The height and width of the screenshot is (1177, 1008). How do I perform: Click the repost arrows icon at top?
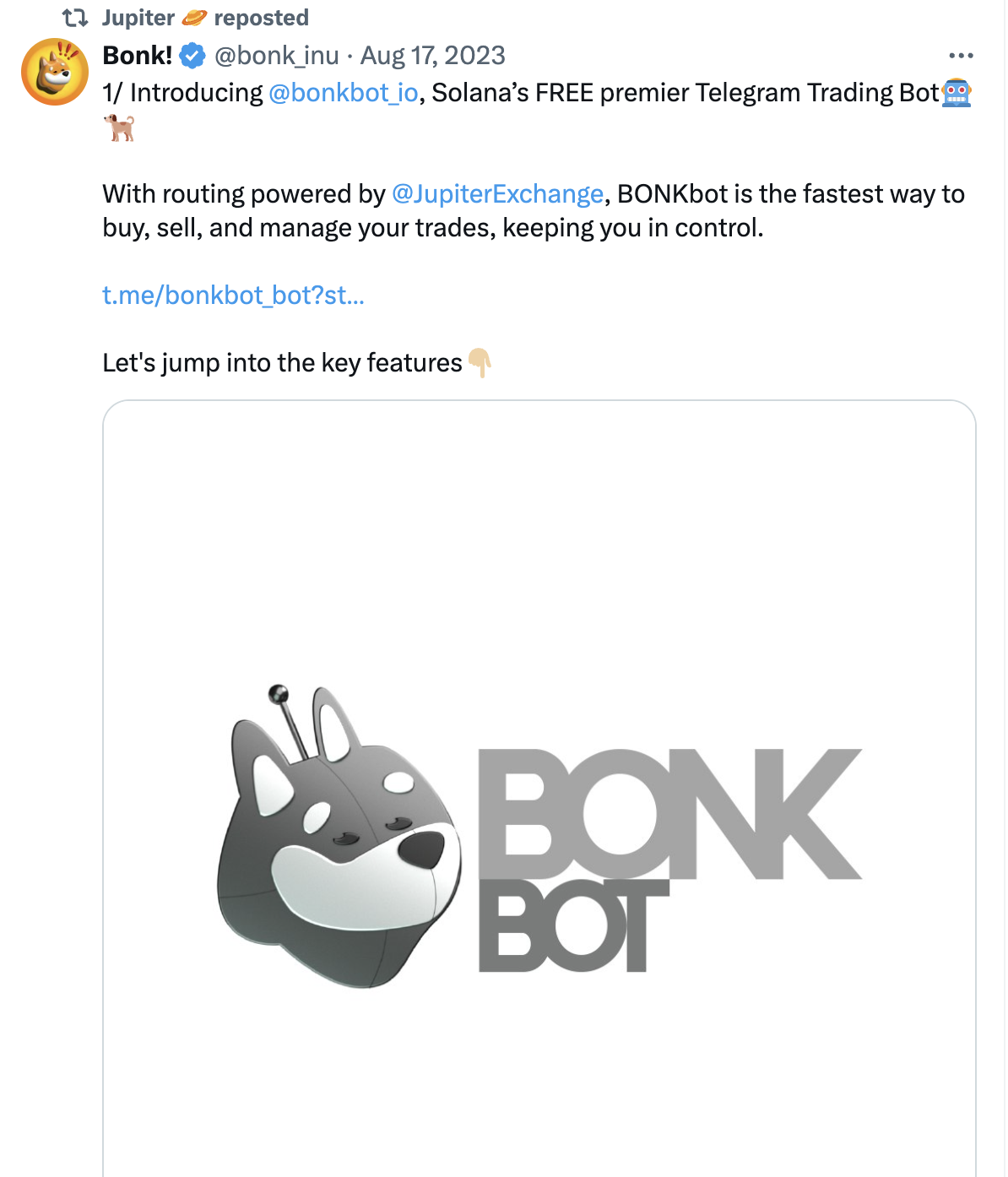tap(75, 18)
